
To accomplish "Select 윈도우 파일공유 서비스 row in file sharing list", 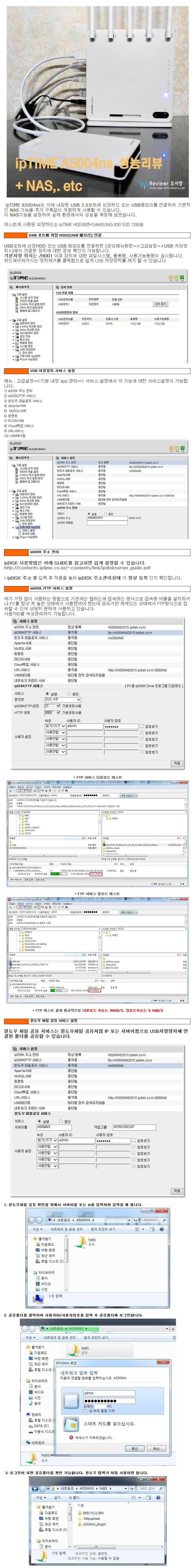I will tap(97, 1065).
